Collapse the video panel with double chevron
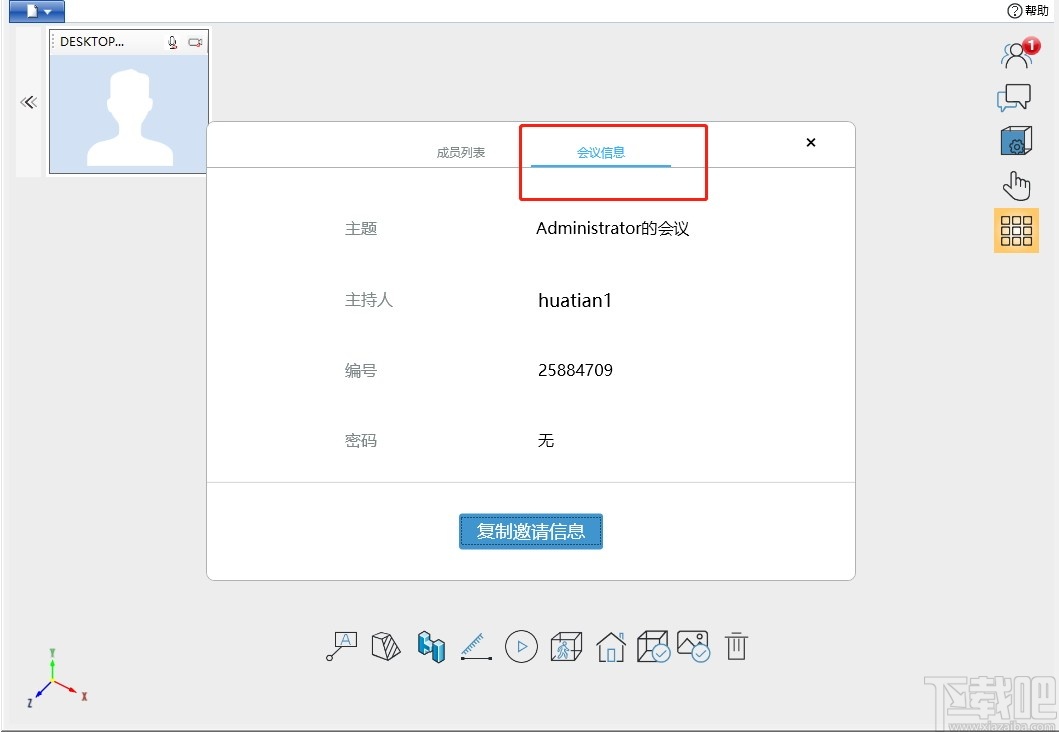Viewport: 1059px width, 732px height. click(x=28, y=103)
